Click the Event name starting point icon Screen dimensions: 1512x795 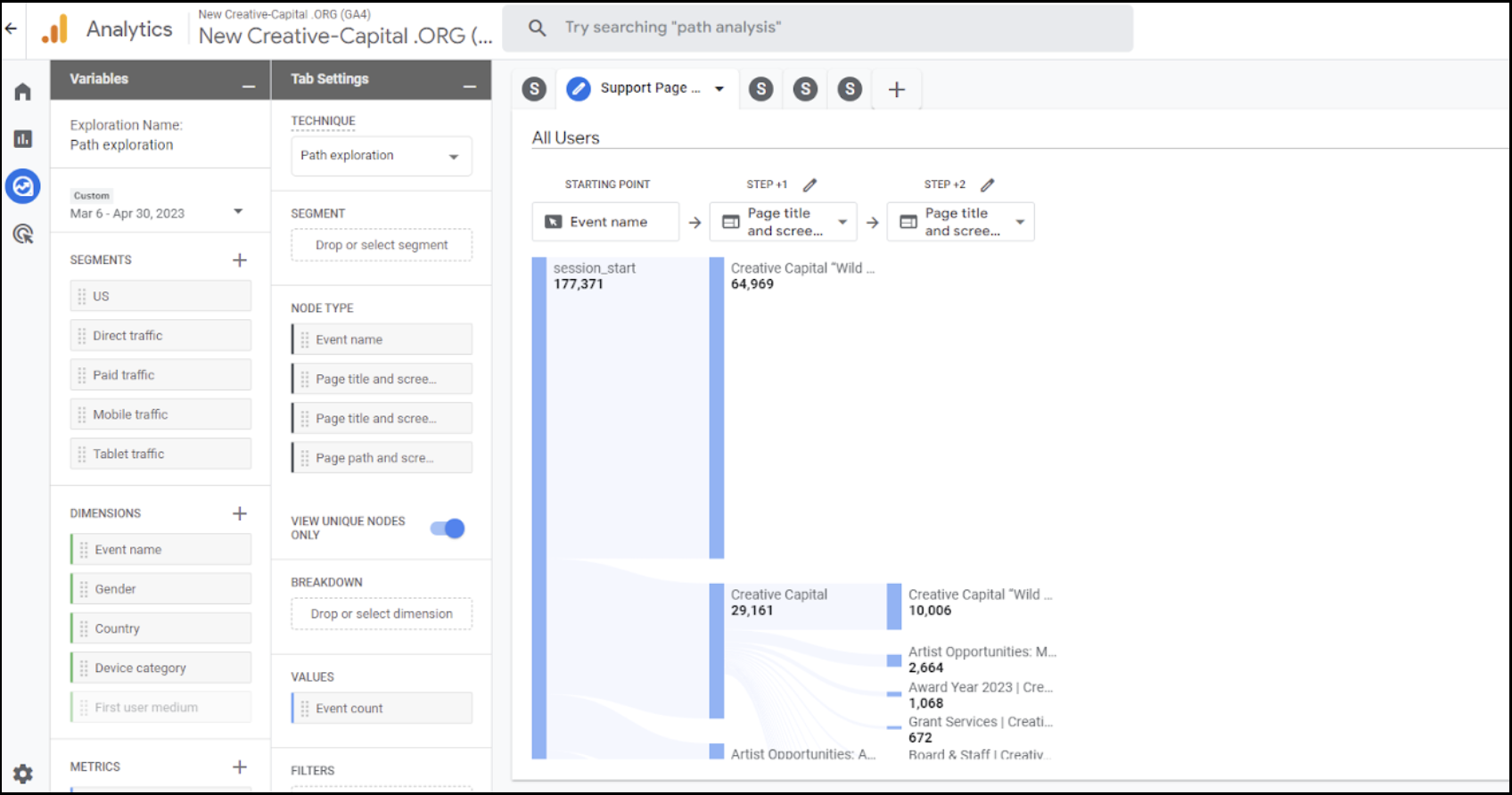pos(554,222)
